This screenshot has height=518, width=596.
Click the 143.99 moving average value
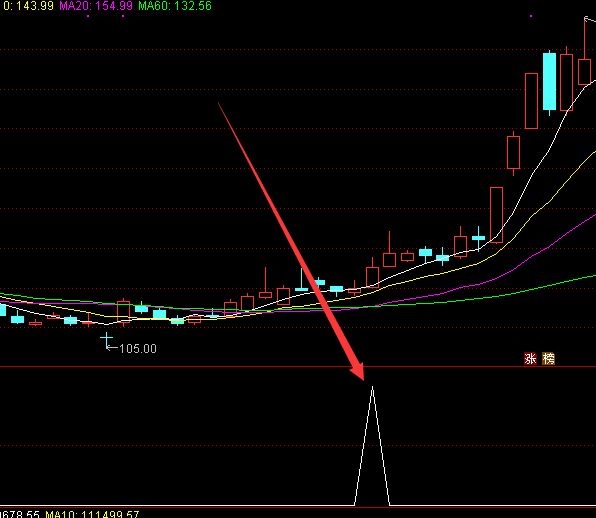tap(28, 6)
